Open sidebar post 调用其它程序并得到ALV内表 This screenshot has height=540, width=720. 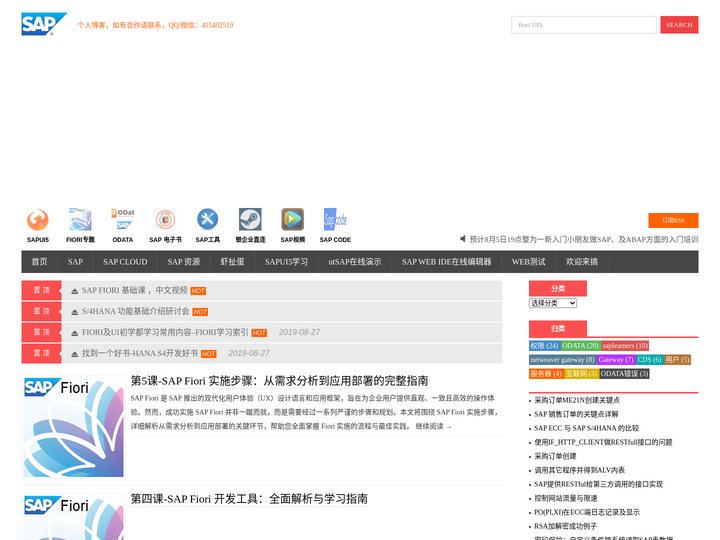point(579,470)
